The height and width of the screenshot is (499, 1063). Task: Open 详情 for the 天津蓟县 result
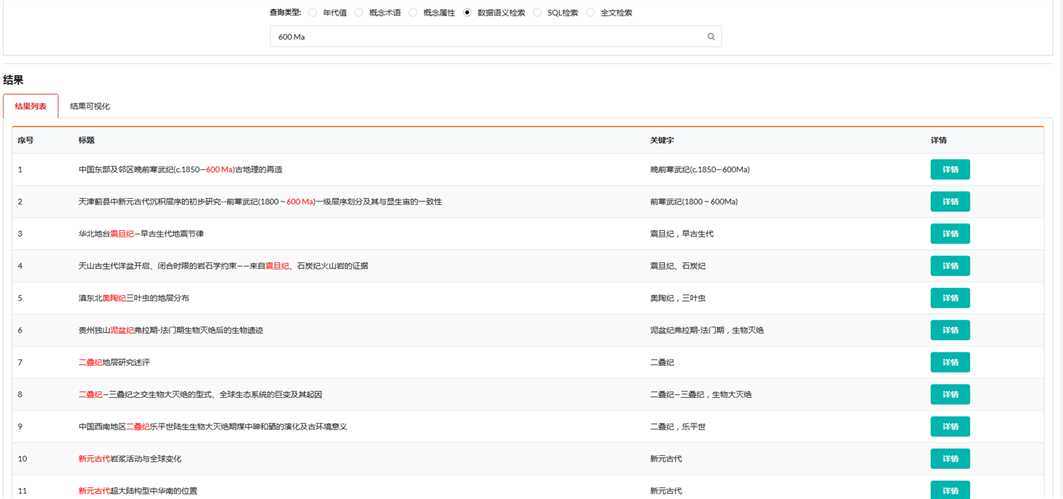tap(950, 201)
